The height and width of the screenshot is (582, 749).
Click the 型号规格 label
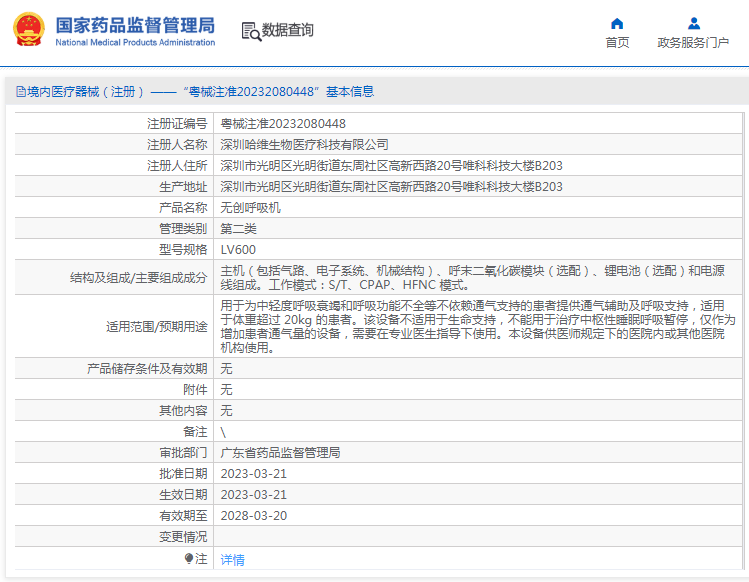[x=183, y=250]
